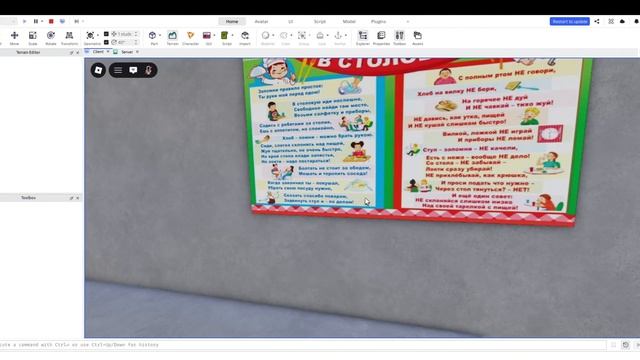Image resolution: width=640 pixels, height=360 pixels.
Task: Open the GUI dropdown arrow
Action: click(x=214, y=36)
